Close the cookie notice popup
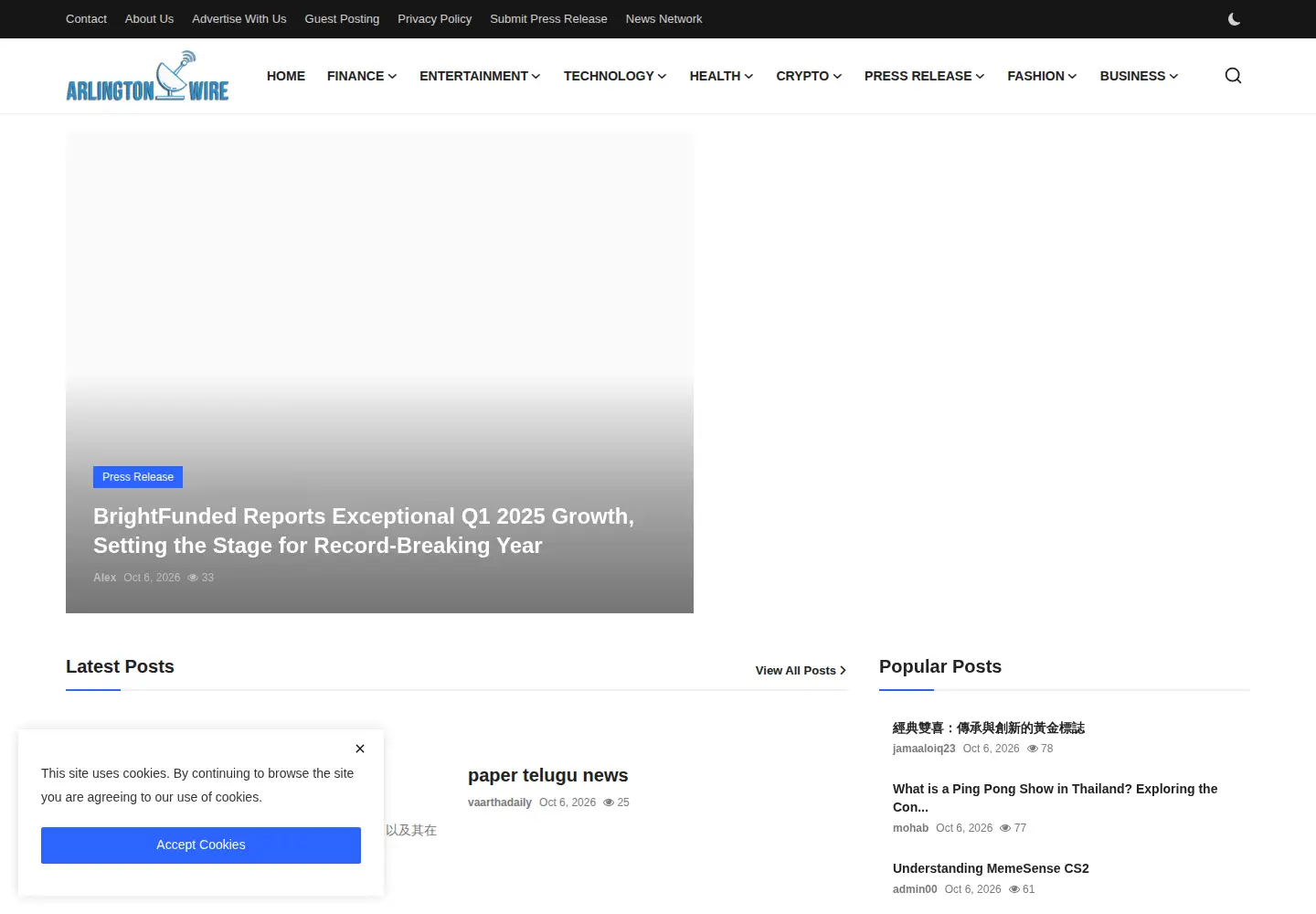The height and width of the screenshot is (914, 1316). 360,749
